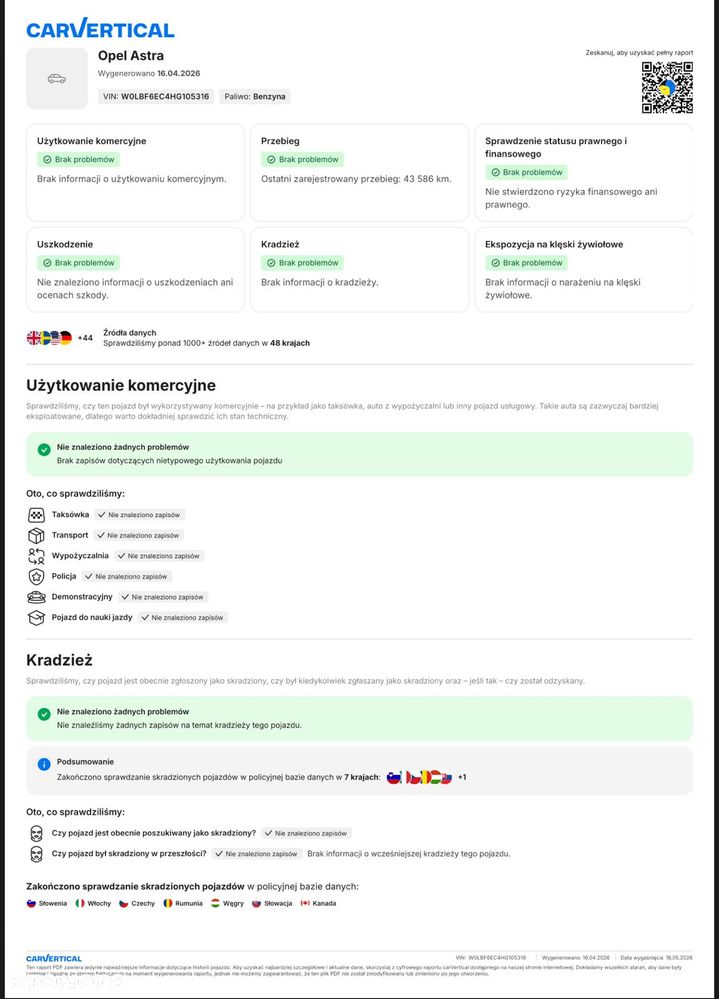Click the Policja badge icon

point(36,577)
